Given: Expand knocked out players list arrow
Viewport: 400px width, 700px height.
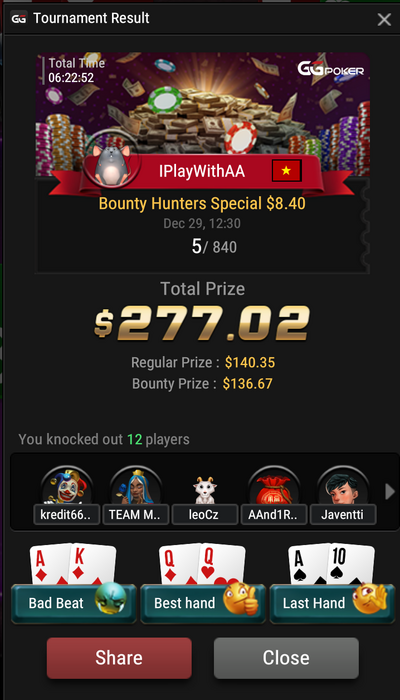Looking at the screenshot, I should click(390, 492).
